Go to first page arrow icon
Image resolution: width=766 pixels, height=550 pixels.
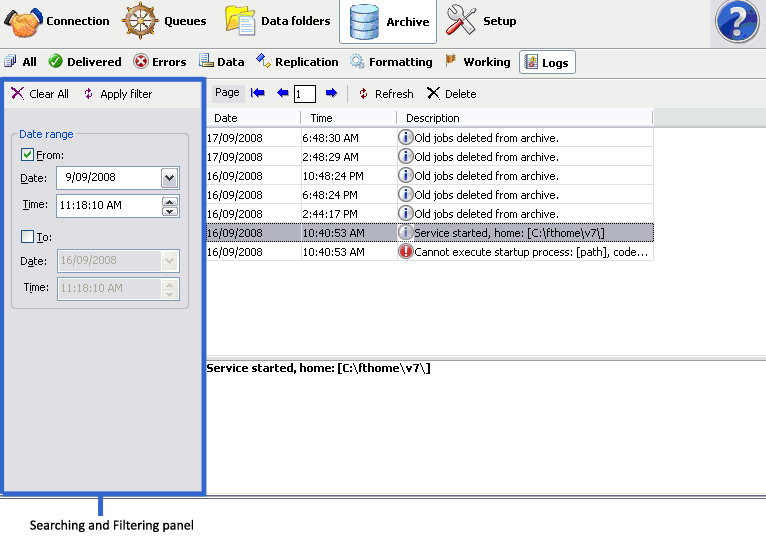pos(258,93)
